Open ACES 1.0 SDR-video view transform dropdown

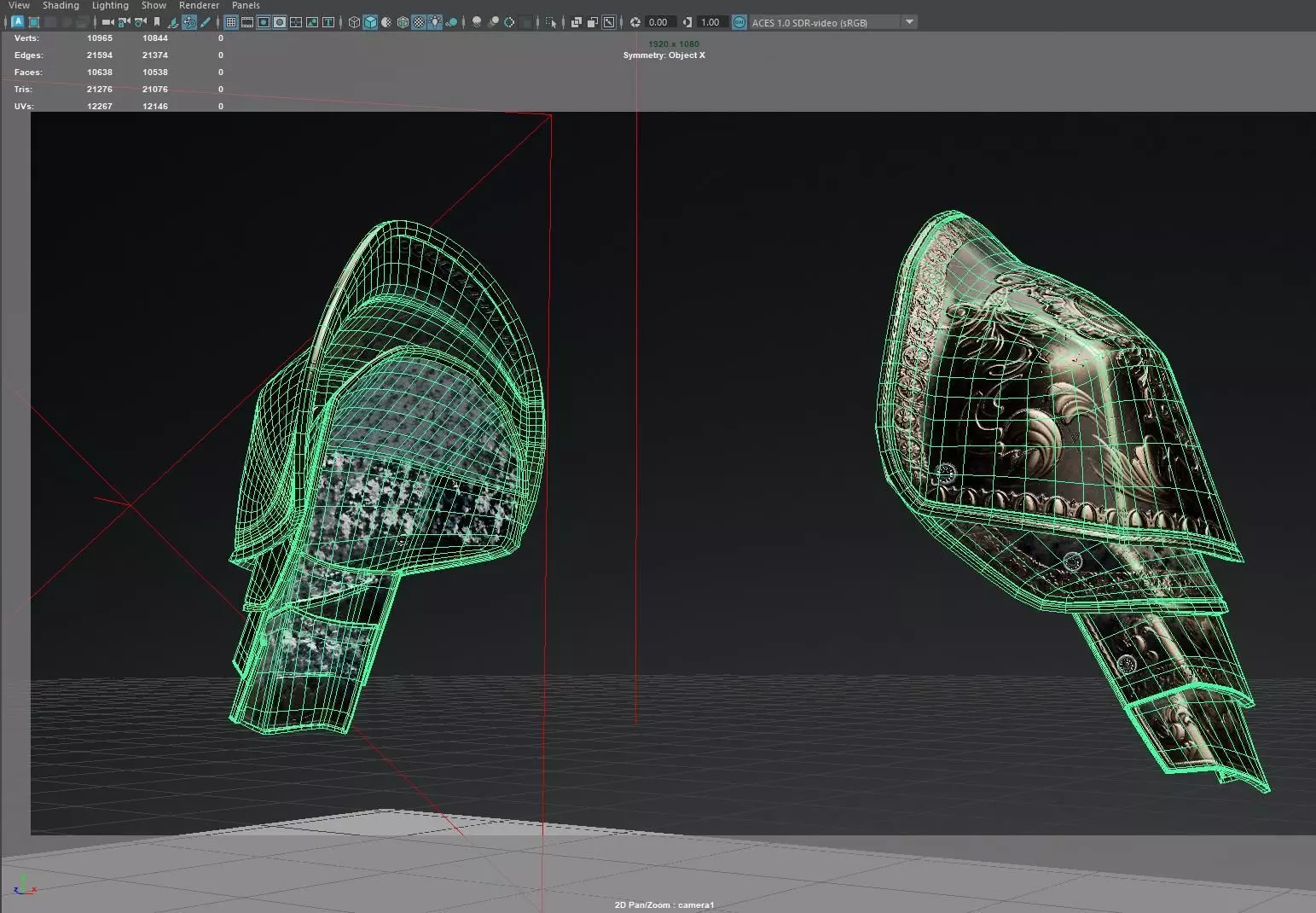833,22
